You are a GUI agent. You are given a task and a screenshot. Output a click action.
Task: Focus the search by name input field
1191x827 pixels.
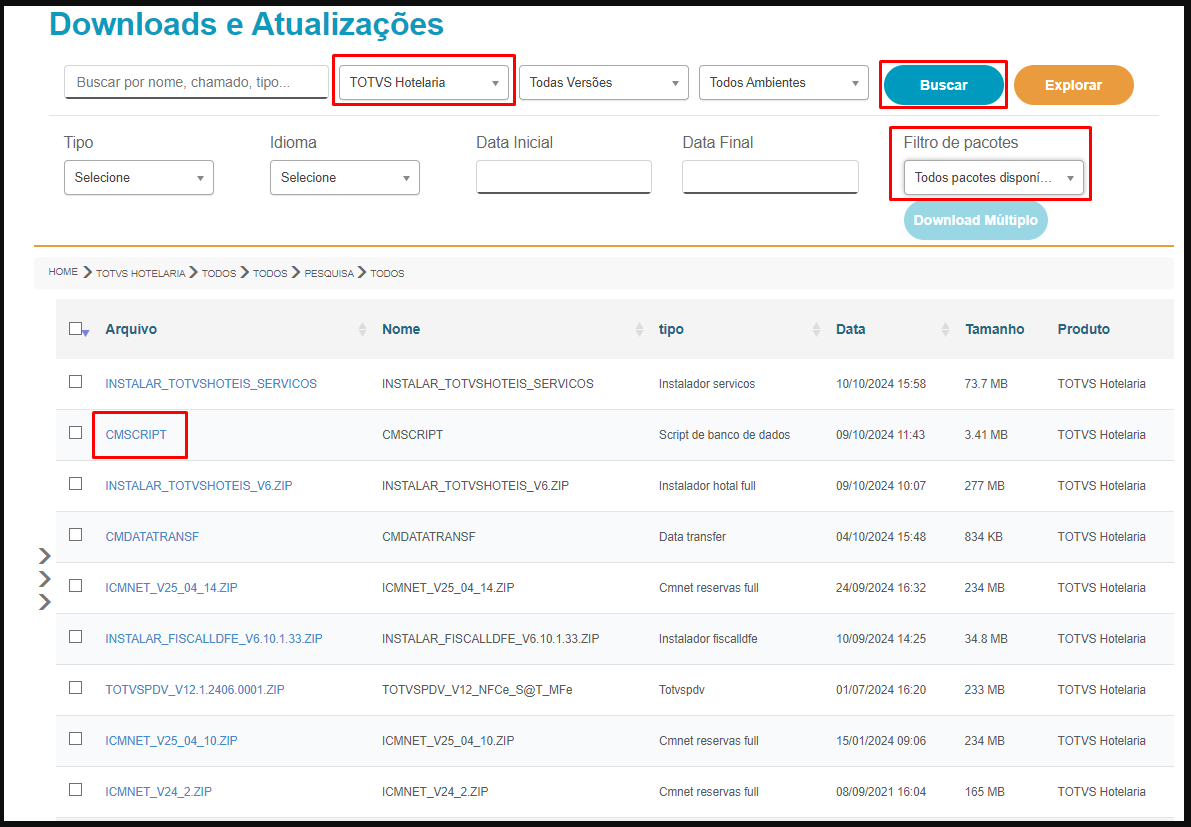[196, 82]
